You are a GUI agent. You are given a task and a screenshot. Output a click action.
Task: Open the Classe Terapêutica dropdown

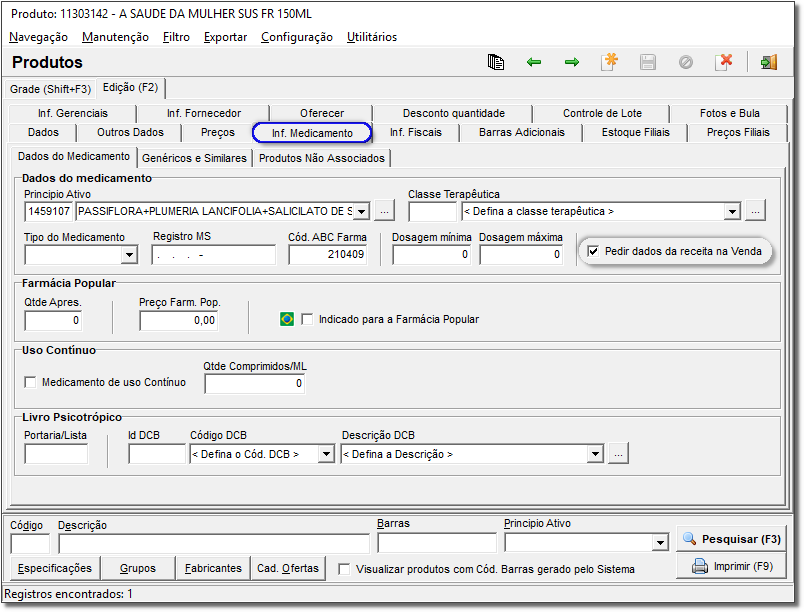pyautogui.click(x=732, y=211)
